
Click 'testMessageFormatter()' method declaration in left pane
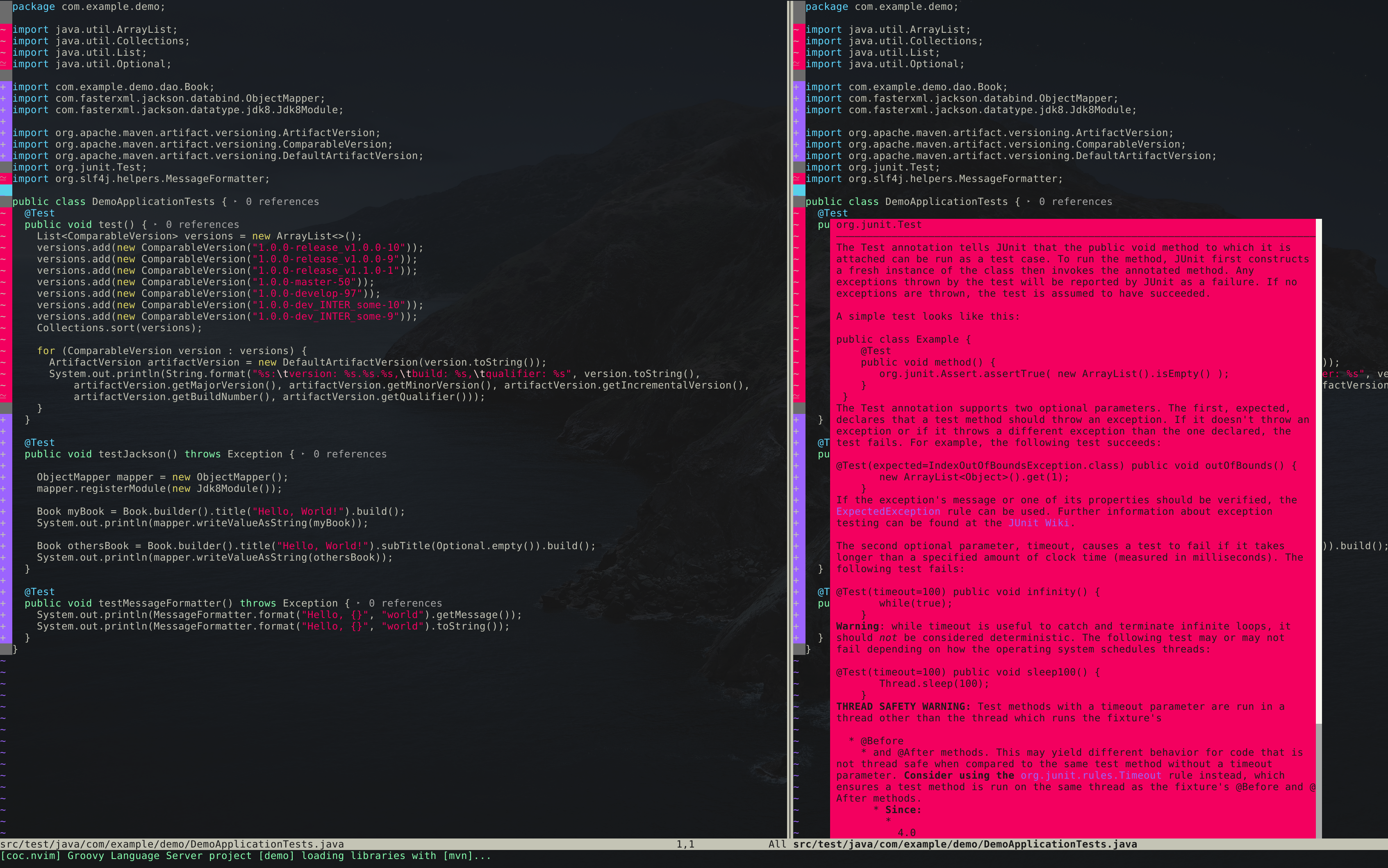[x=187, y=603]
